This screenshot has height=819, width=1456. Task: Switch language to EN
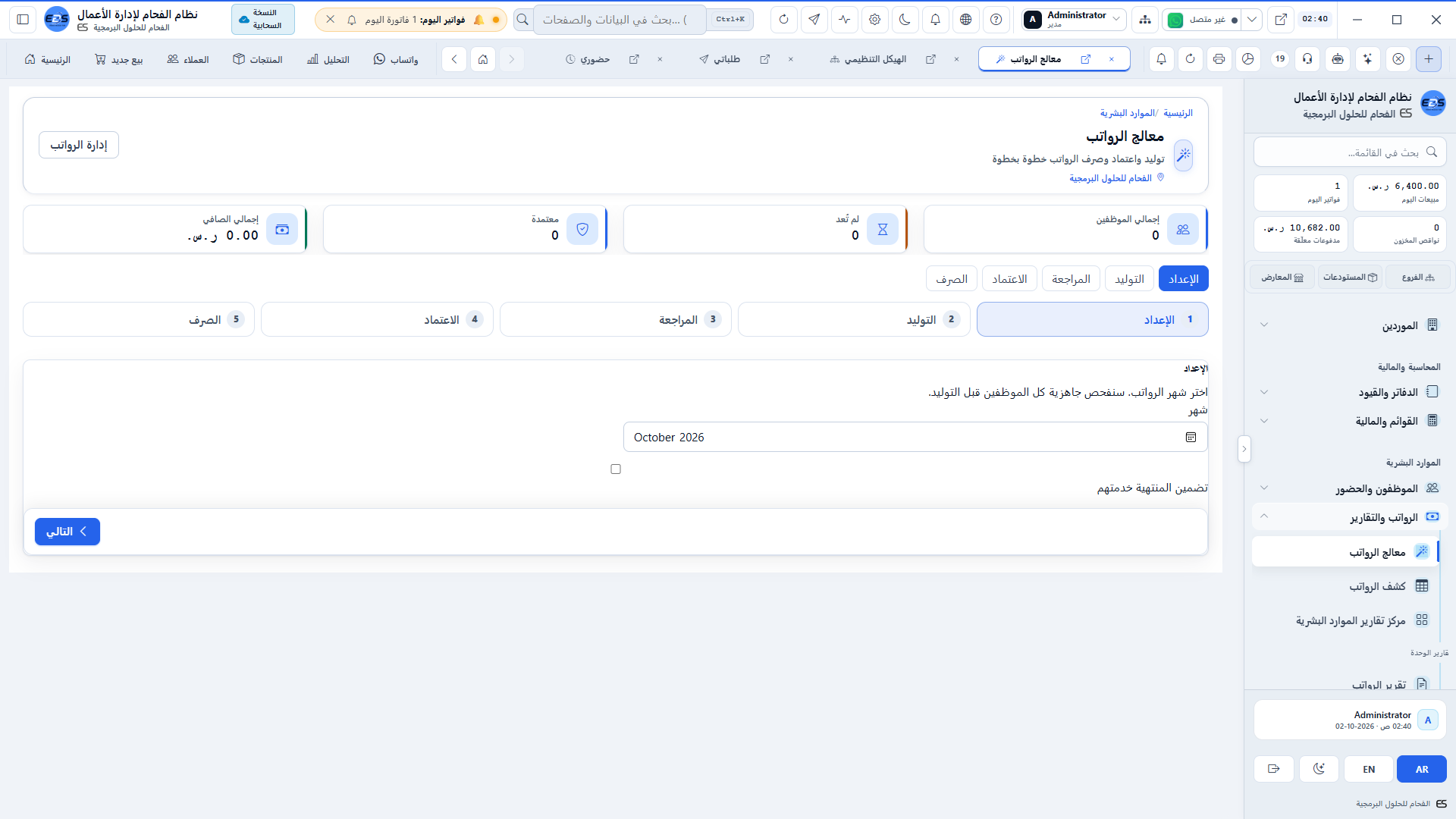point(1369,769)
